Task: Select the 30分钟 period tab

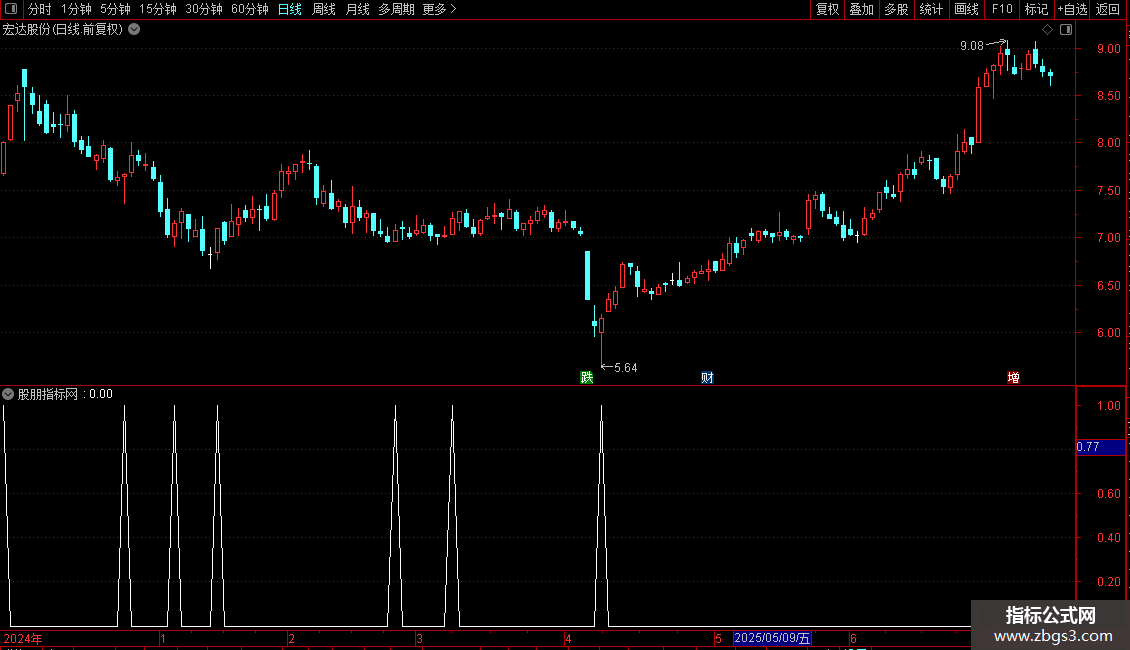Action: [204, 9]
